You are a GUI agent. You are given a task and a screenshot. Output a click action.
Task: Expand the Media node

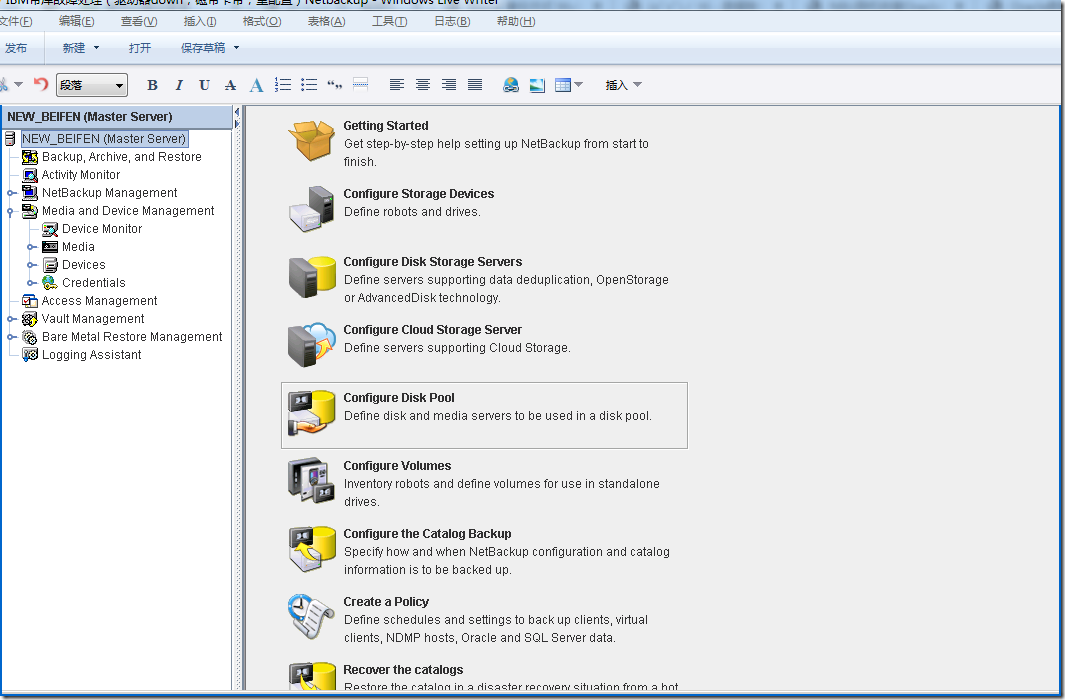point(31,247)
